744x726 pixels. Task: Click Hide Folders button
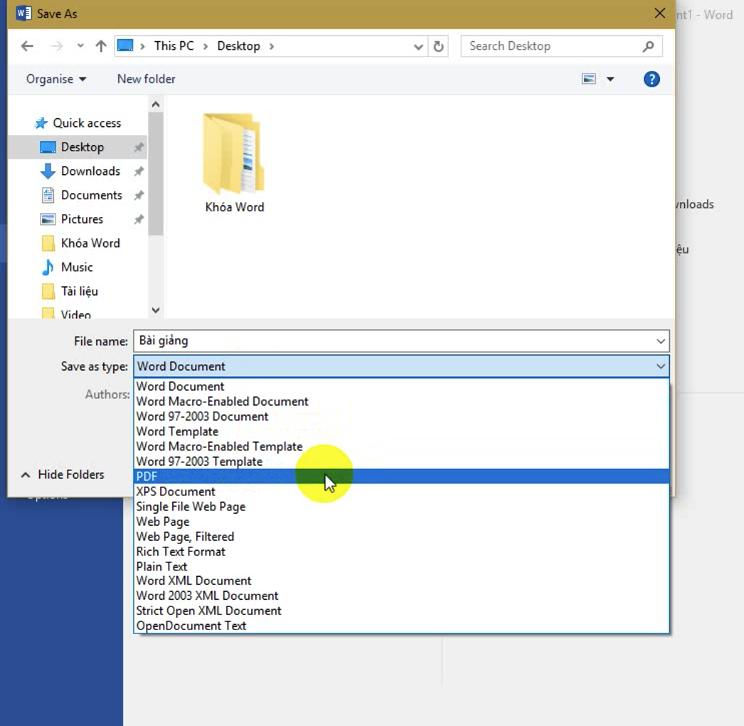[x=63, y=475]
